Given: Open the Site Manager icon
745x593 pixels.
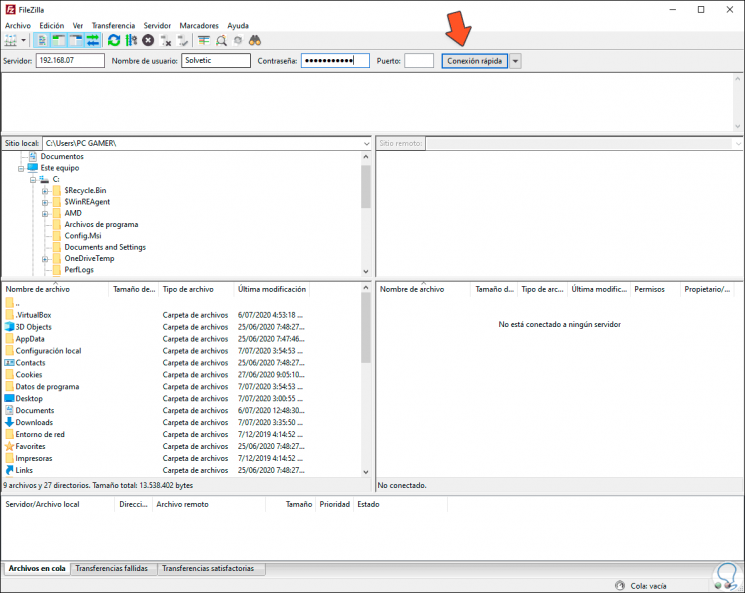Looking at the screenshot, I should (x=10, y=40).
